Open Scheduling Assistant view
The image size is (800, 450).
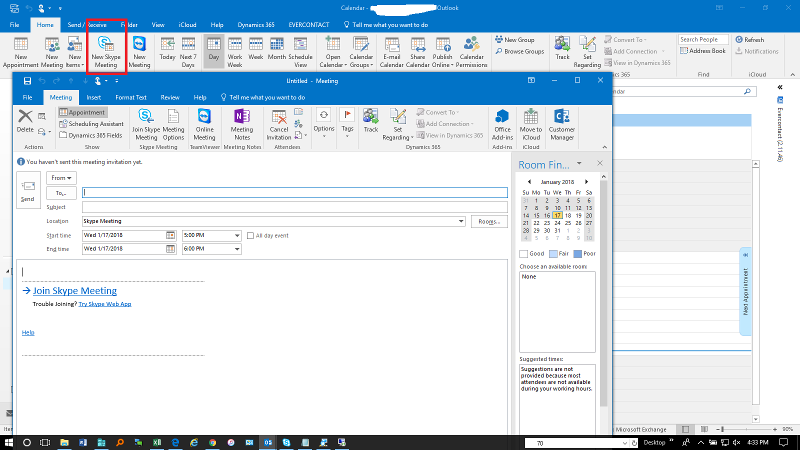pos(91,123)
